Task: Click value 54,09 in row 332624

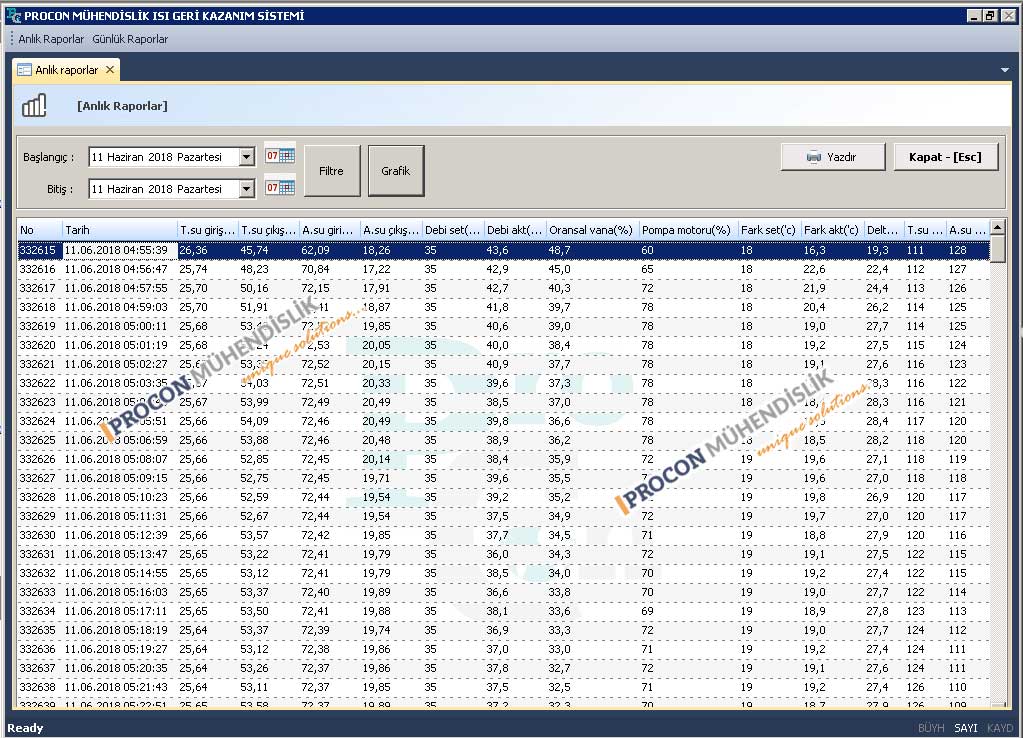Action: click(x=254, y=421)
